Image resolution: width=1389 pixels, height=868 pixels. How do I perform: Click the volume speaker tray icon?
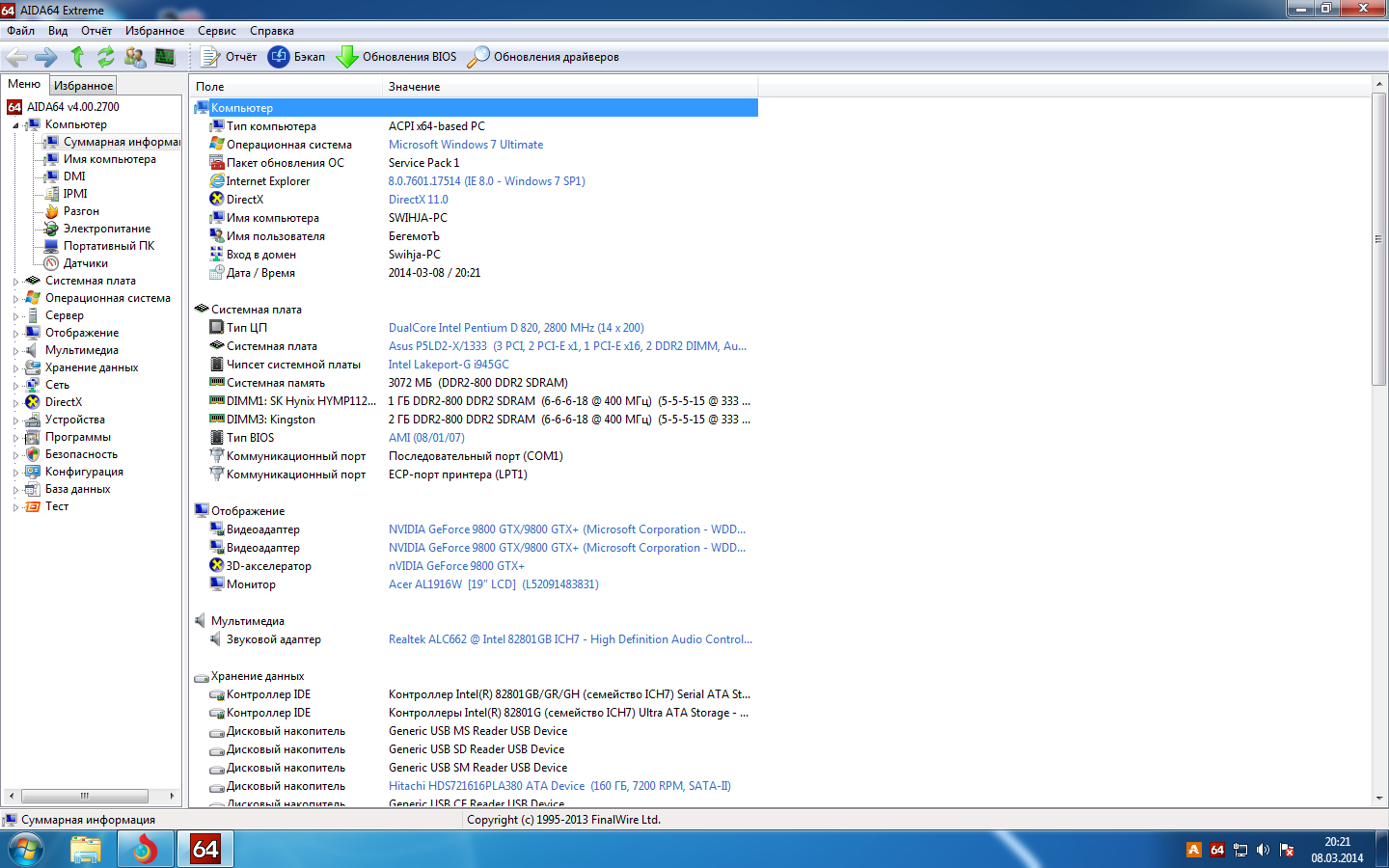[1263, 850]
